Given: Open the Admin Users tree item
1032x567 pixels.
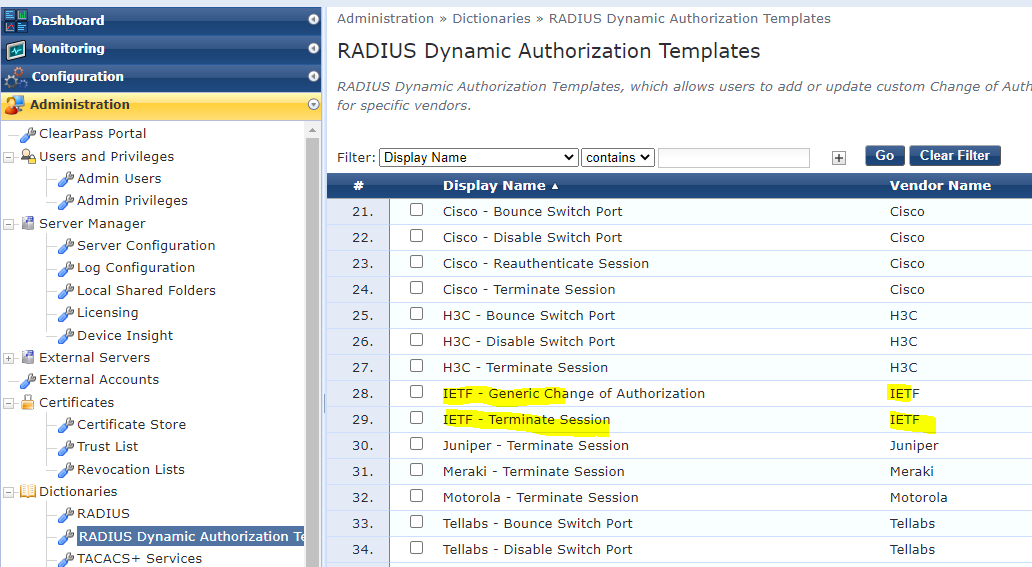Looking at the screenshot, I should pos(119,178).
